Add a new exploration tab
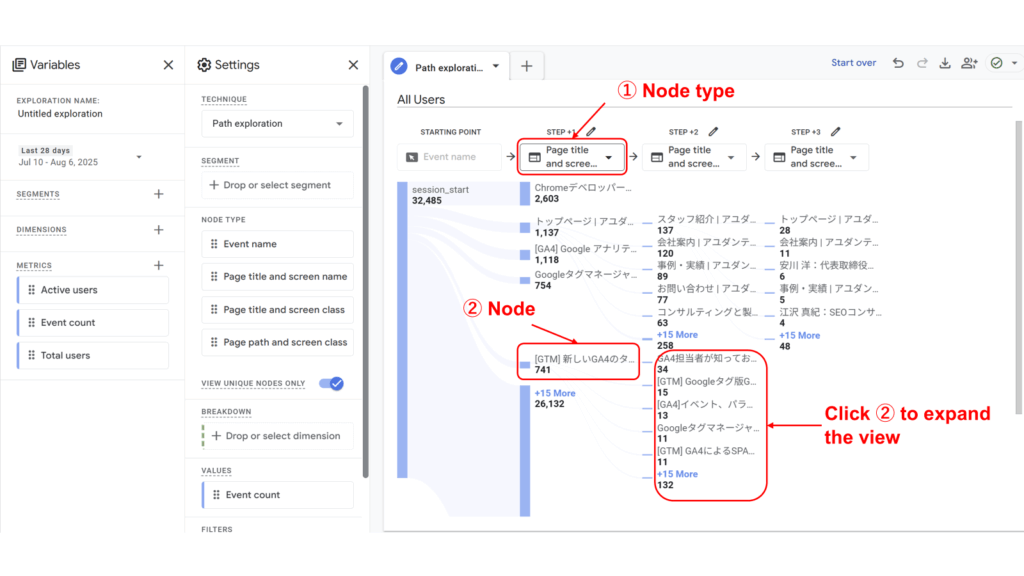Viewport: 1024px width, 576px height. pos(526,66)
